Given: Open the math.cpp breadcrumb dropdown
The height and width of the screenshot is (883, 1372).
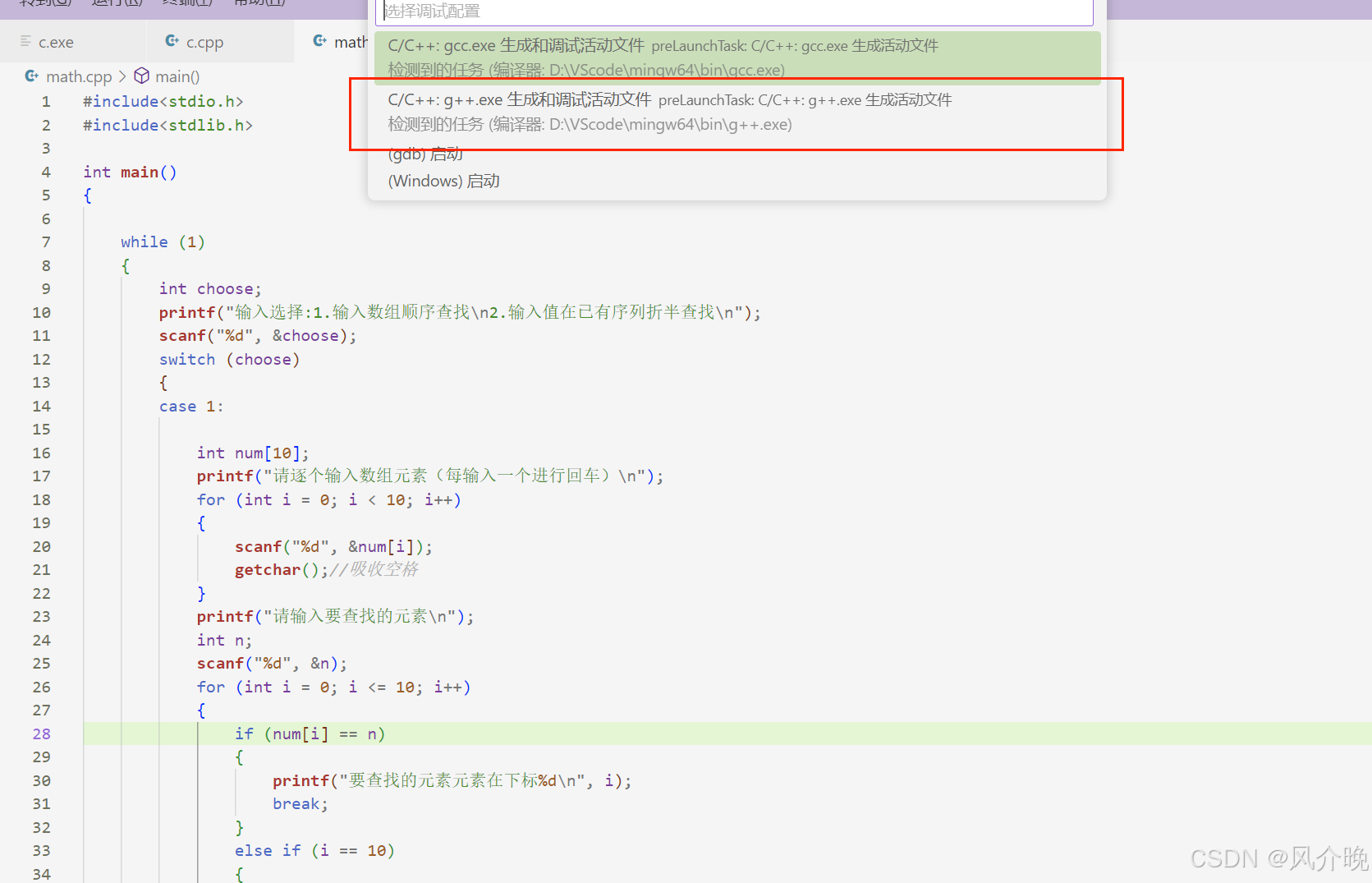Looking at the screenshot, I should [x=79, y=76].
